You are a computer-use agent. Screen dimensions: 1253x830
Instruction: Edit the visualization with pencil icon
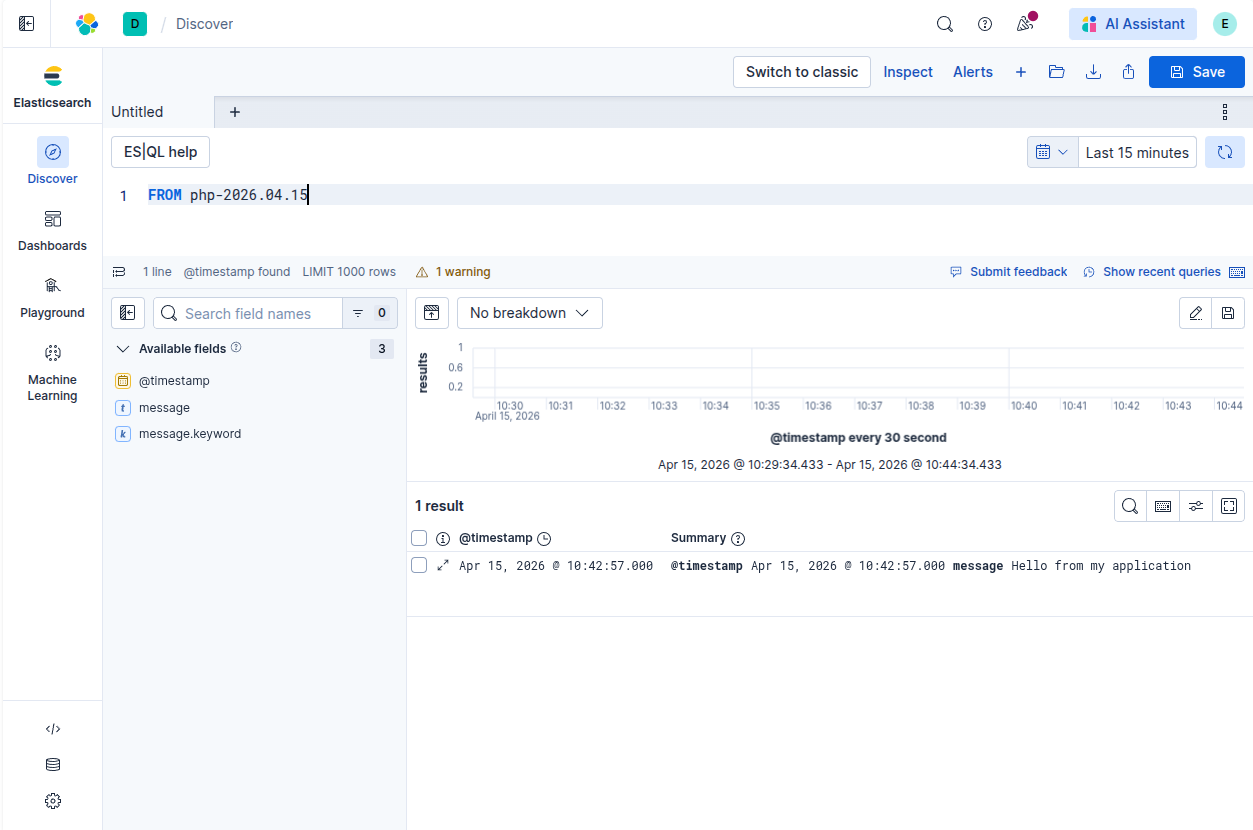pyautogui.click(x=1196, y=313)
